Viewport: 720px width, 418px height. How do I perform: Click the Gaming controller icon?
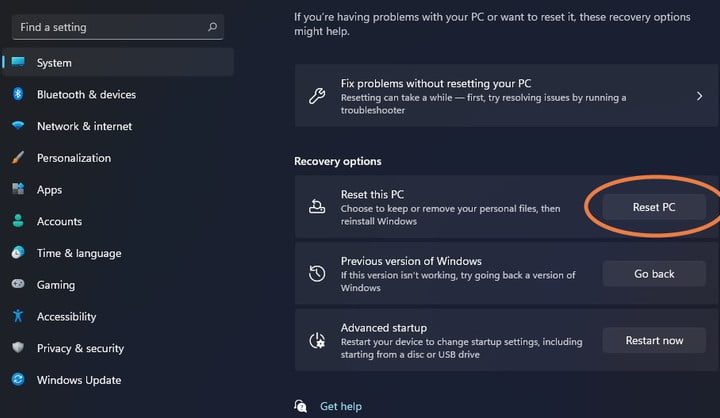[x=18, y=284]
